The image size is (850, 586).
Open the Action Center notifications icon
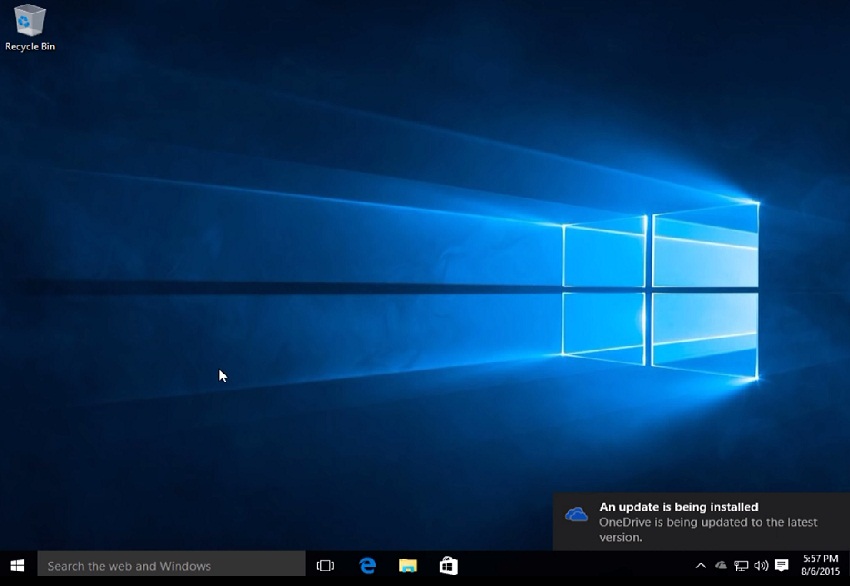pos(781,566)
